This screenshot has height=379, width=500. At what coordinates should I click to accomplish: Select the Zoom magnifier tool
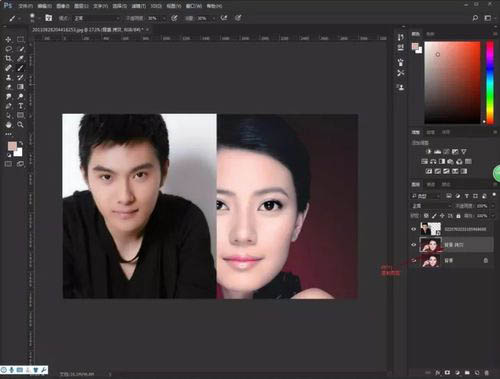20,125
